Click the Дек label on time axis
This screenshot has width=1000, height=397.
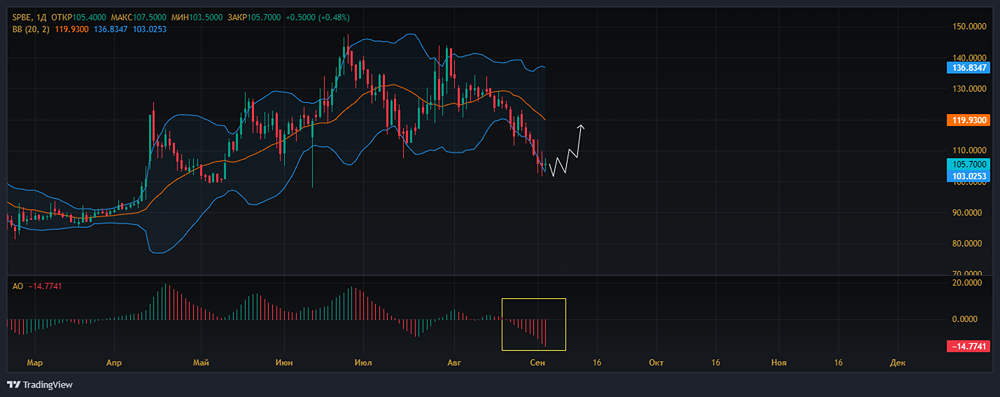click(897, 363)
